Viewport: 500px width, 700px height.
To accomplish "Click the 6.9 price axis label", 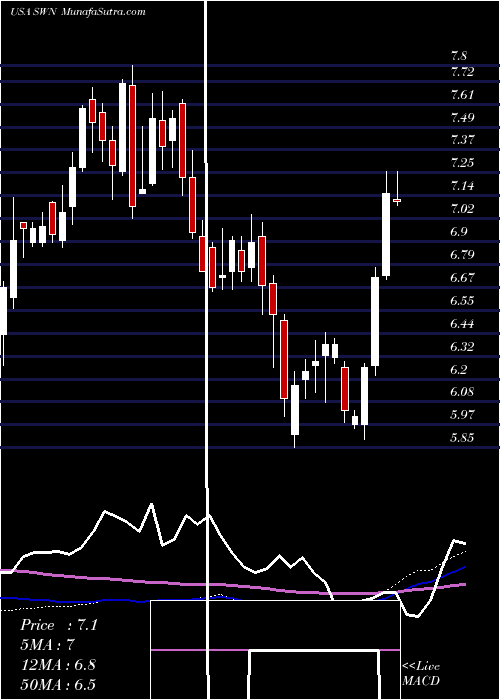I will (459, 232).
